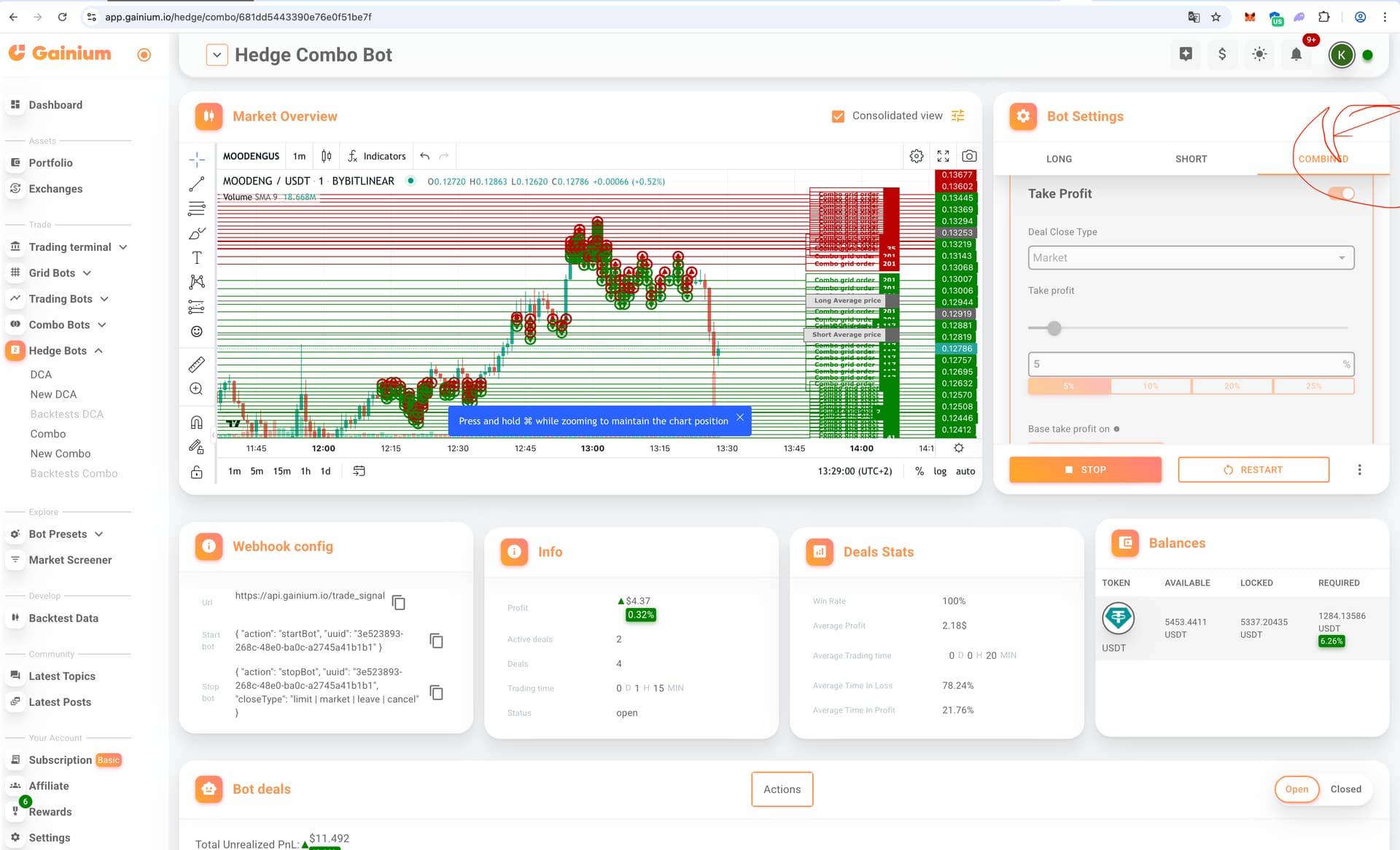Open consolidated view filter settings icon

click(958, 116)
